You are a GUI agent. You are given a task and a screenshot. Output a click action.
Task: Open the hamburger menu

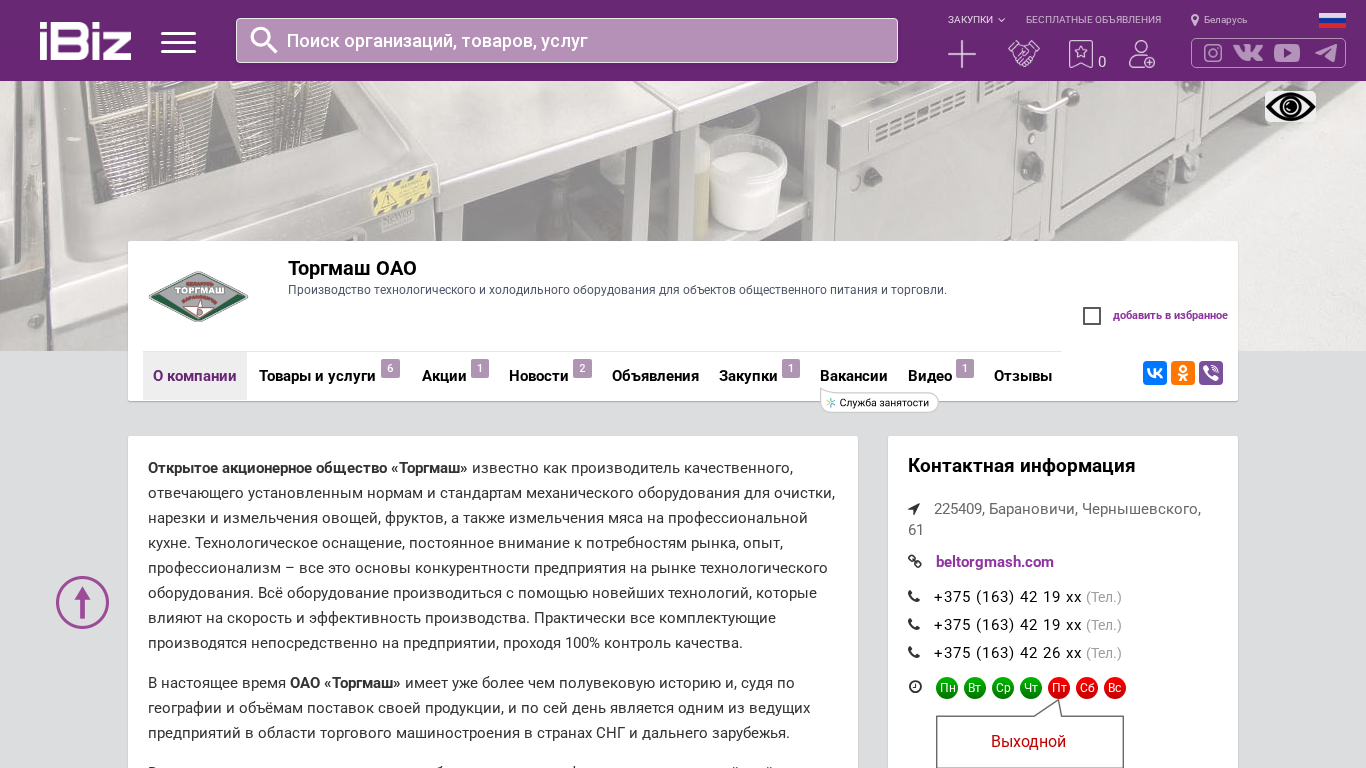pos(178,42)
